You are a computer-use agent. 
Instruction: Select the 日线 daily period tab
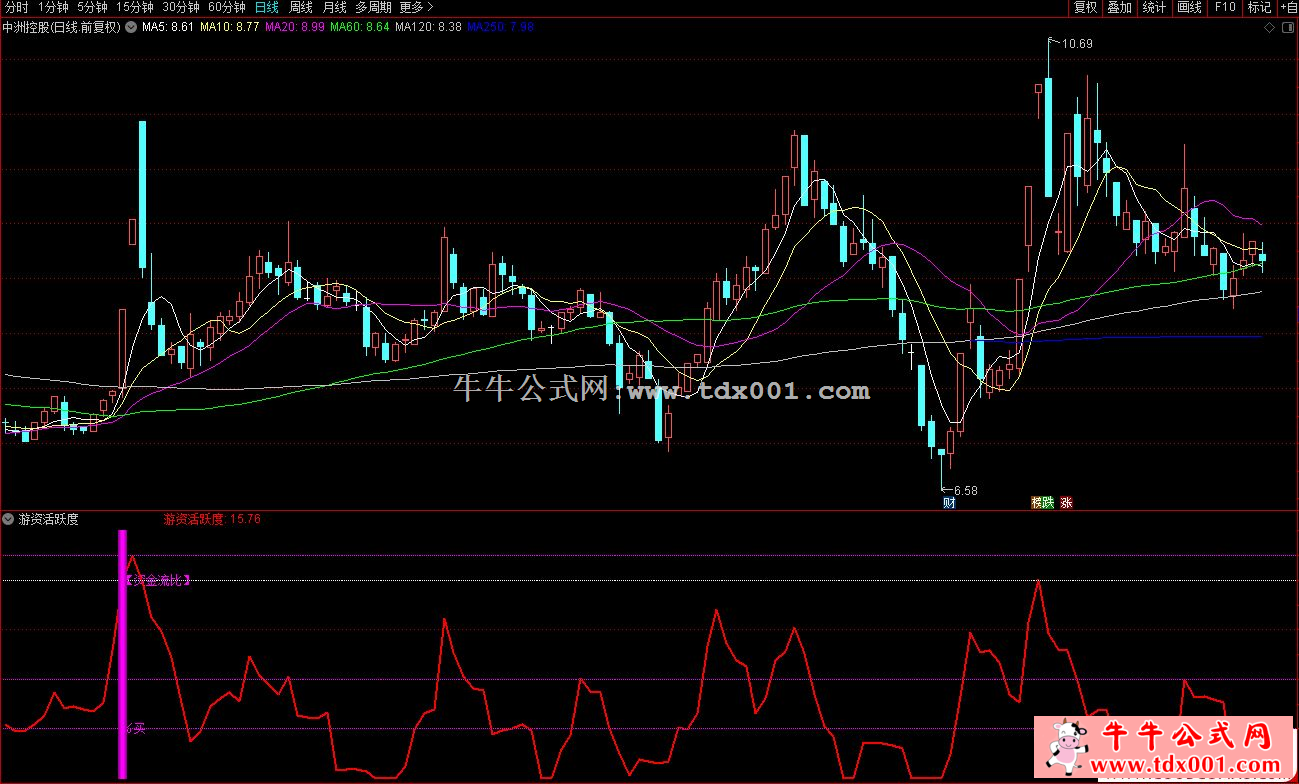point(267,7)
